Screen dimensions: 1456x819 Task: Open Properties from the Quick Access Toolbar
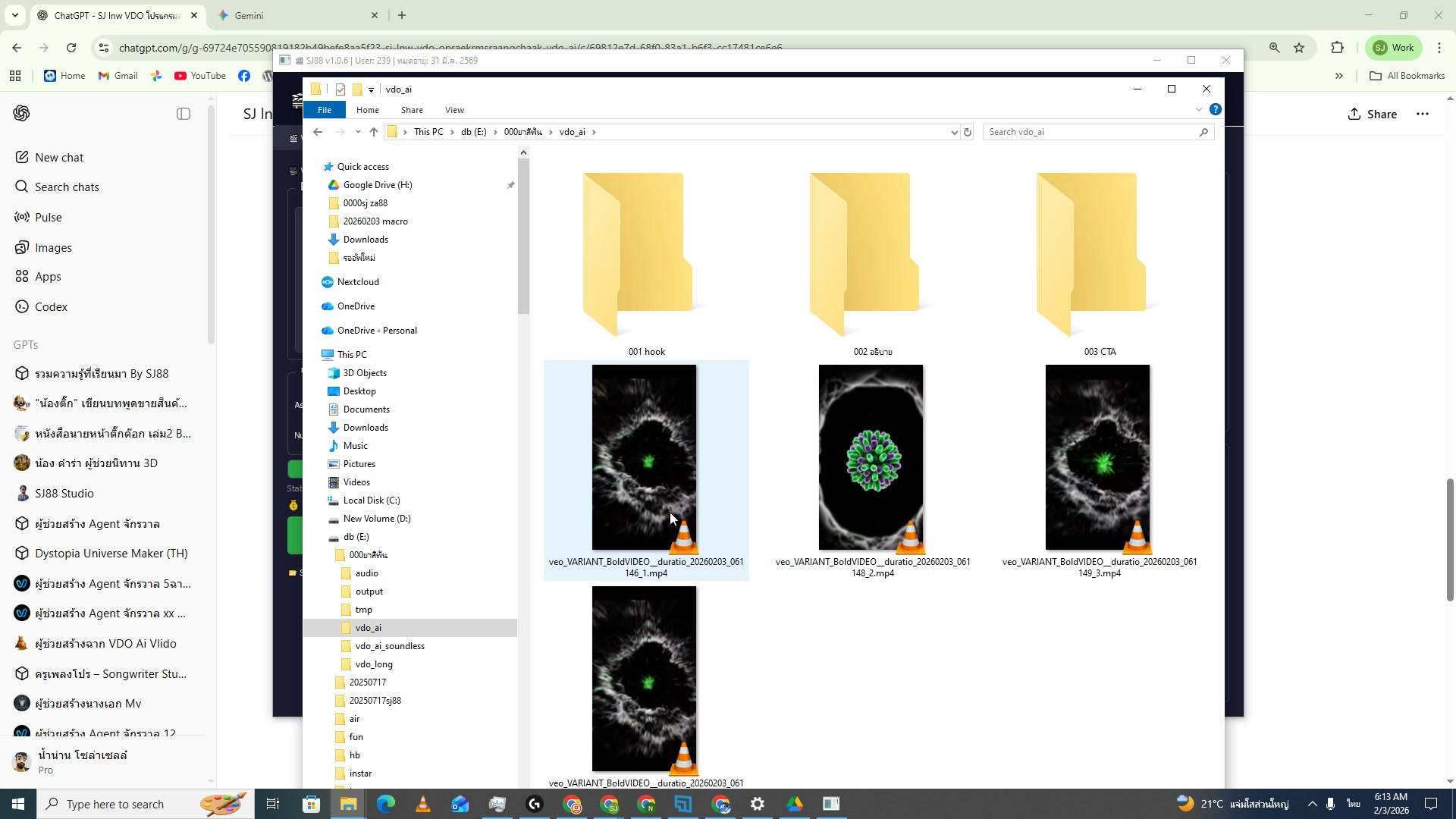[x=340, y=89]
